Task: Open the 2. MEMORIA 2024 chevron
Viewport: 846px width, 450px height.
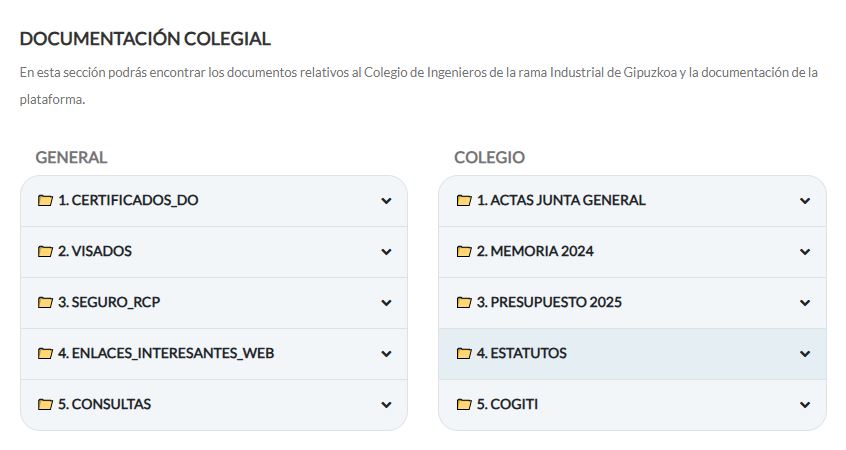Action: [805, 252]
